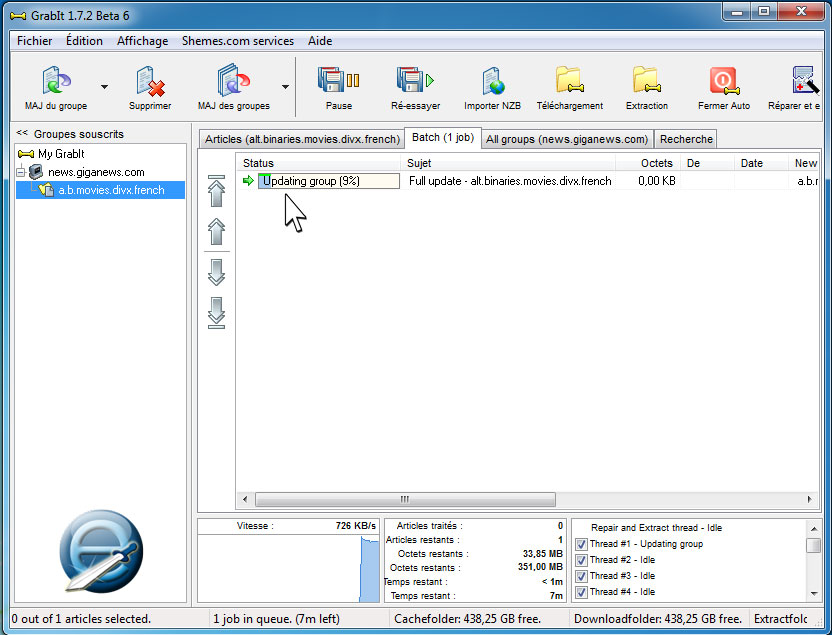832x635 pixels.
Task: Select the a.b.movies.divx.french group
Action: point(111,190)
